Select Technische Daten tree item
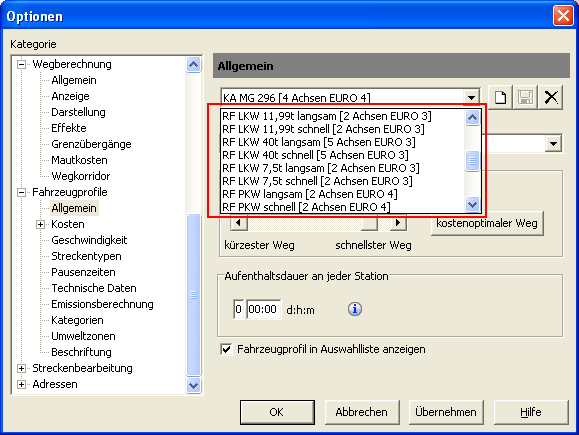The height and width of the screenshot is (435, 579). (x=94, y=288)
